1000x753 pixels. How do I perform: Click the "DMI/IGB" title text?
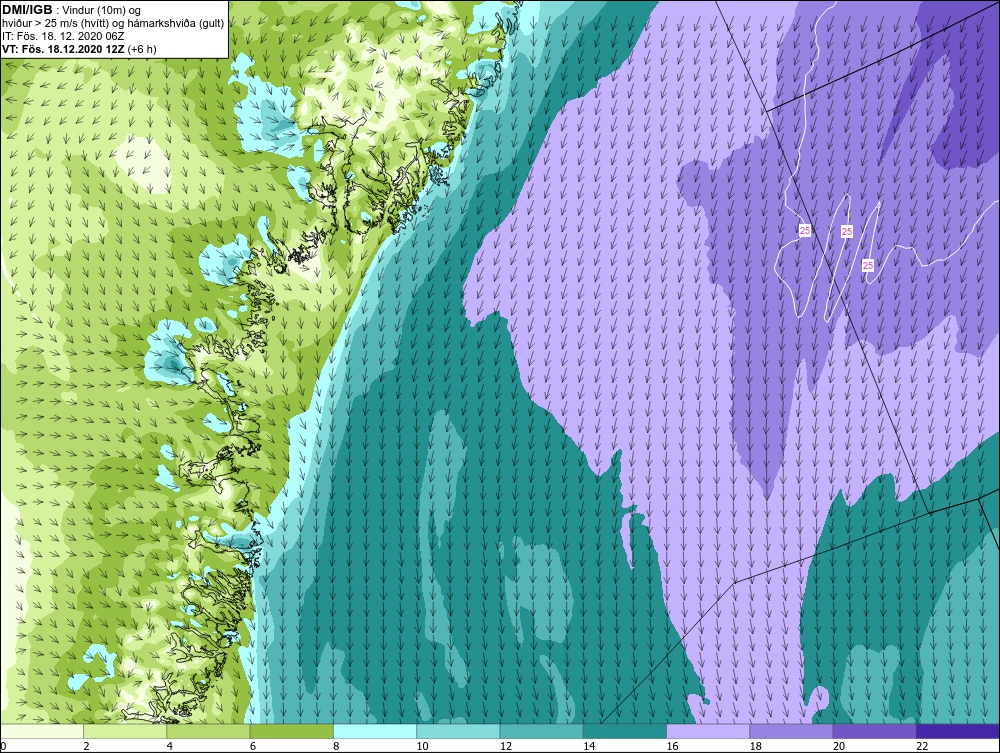pyautogui.click(x=27, y=10)
